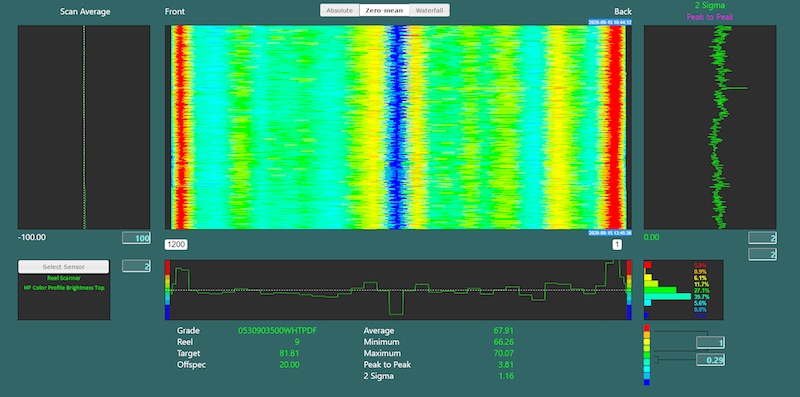Click the 0.9% histogram percentage
Image resolution: width=800 pixels, height=397 pixels.
click(x=701, y=271)
